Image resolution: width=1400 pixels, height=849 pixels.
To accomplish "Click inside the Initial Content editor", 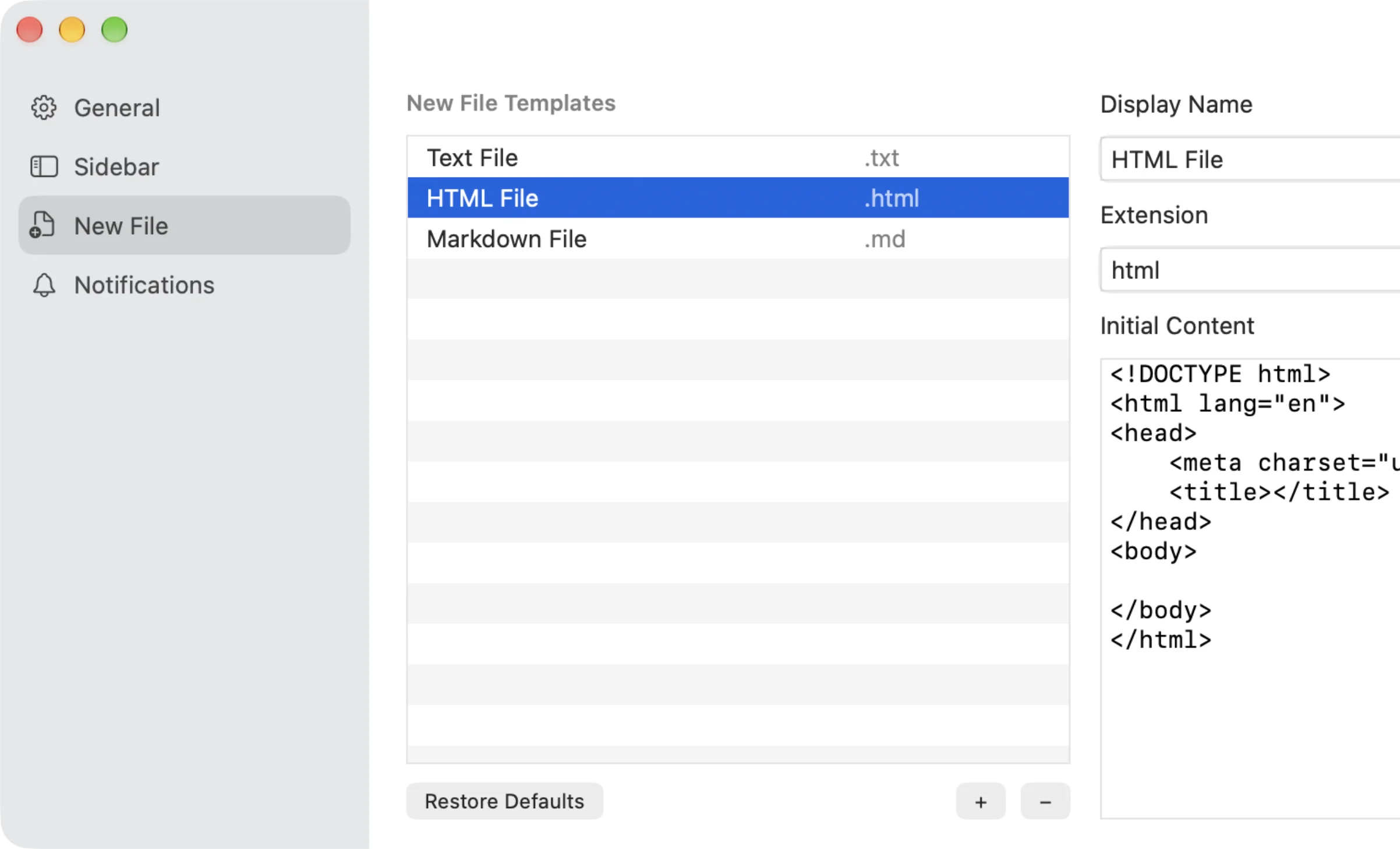I will tap(1250, 588).
